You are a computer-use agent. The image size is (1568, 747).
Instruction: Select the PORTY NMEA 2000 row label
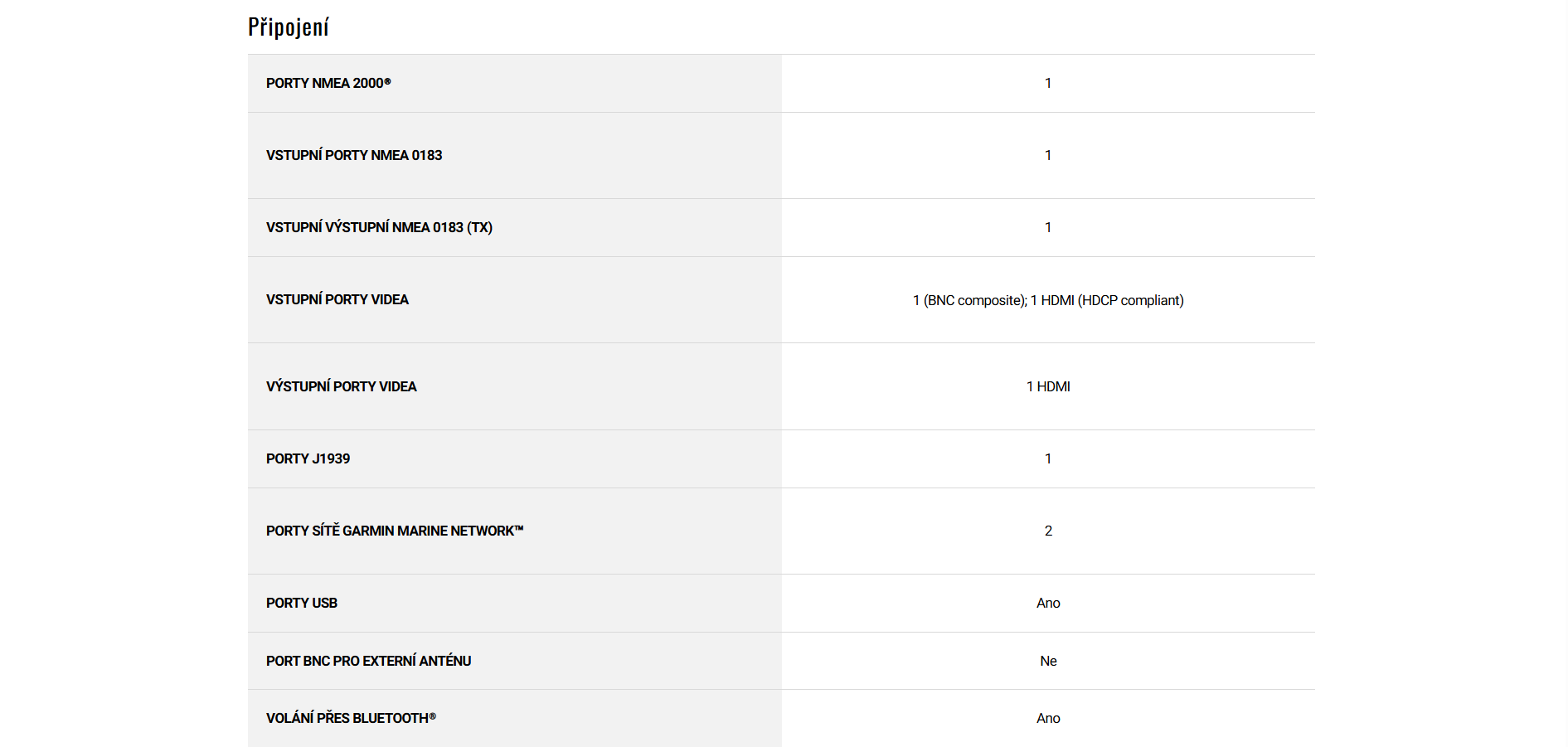click(328, 83)
